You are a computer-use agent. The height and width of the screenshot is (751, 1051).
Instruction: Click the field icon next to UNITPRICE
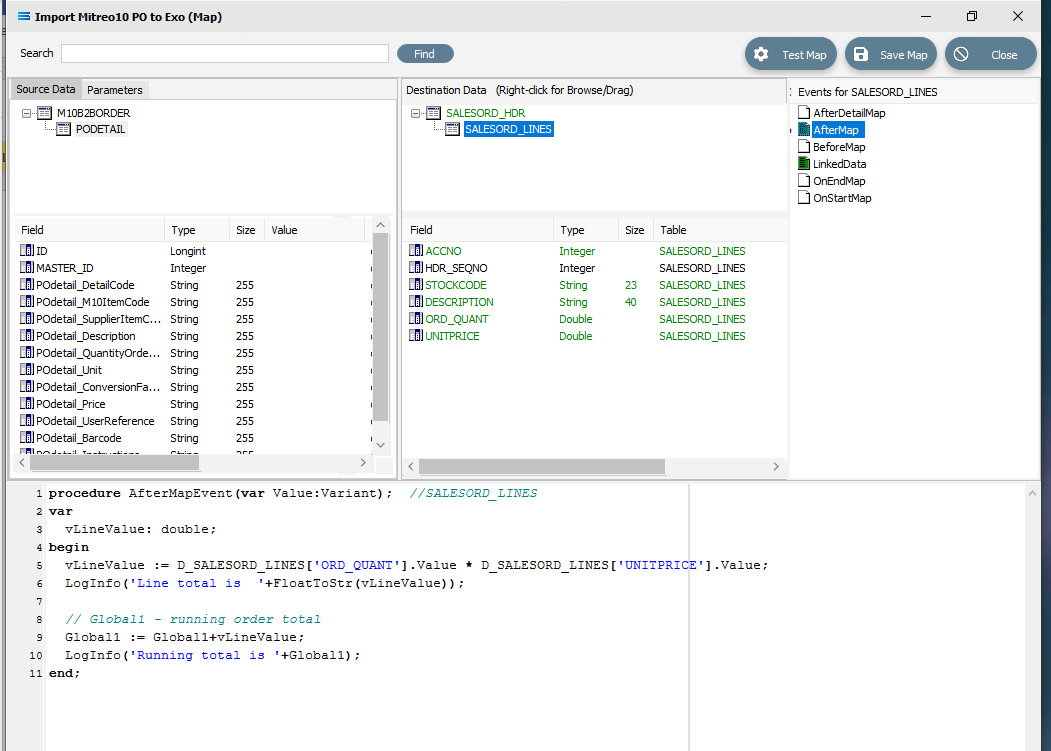click(x=416, y=335)
